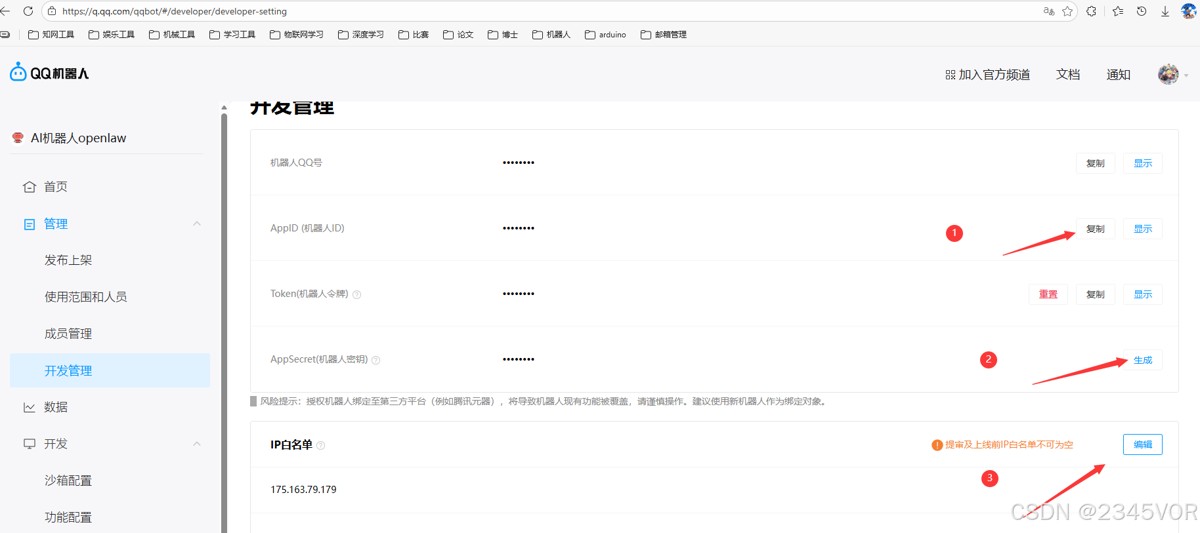
Task: Click the orange 提审及上线前IP白名单不可为空 warning
Action: (1002, 445)
